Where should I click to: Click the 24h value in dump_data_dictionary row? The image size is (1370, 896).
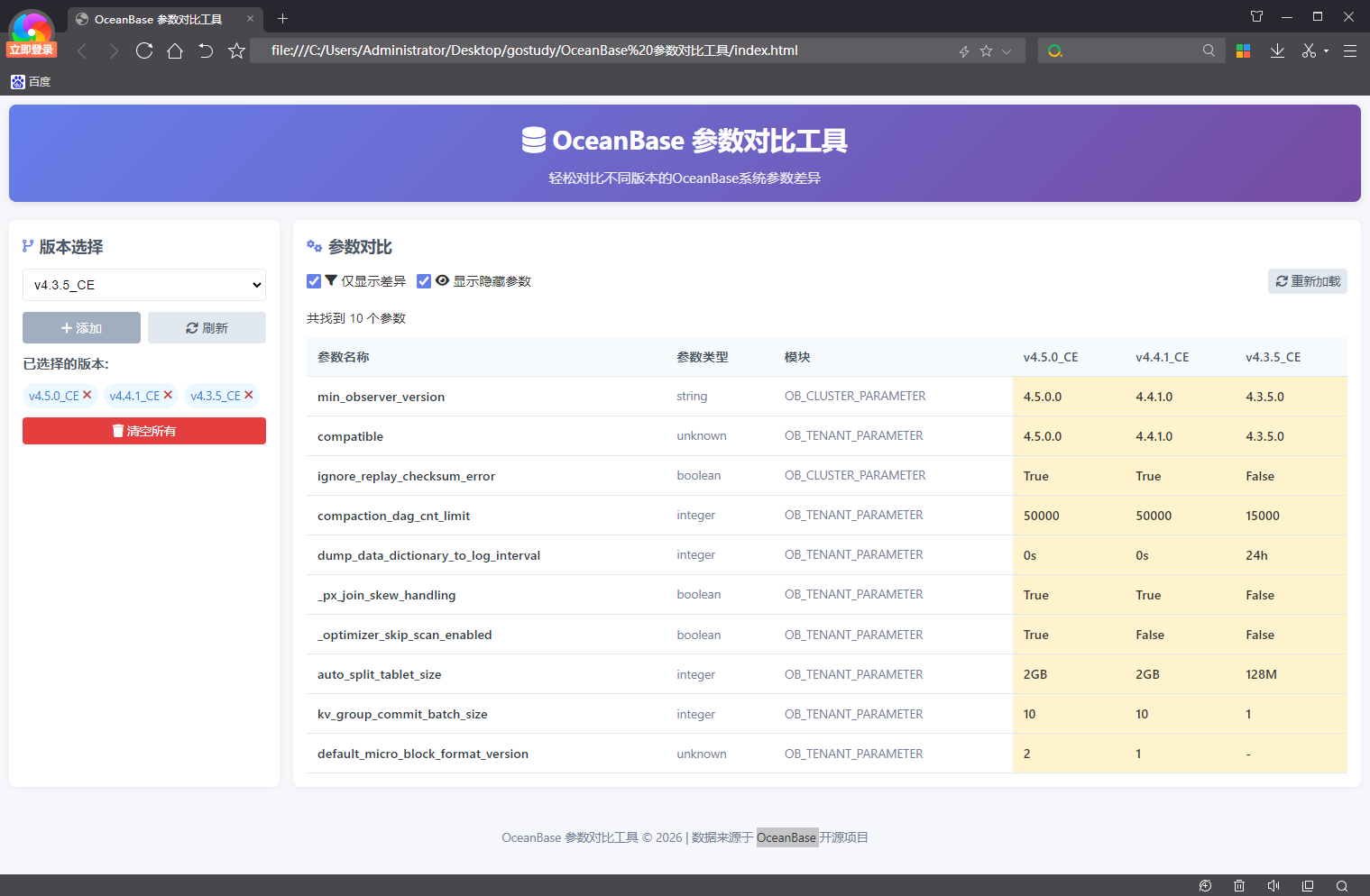[x=1256, y=555]
